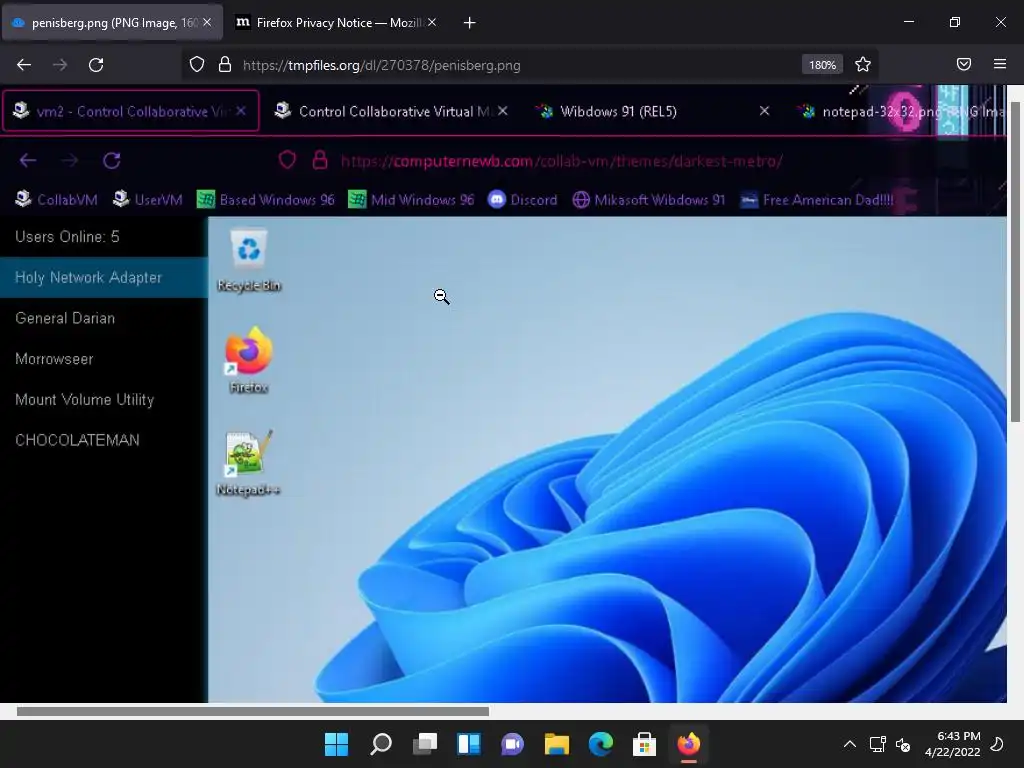Viewport: 1024px width, 768px height.
Task: Open the Mikasoft Wibdows 91 bookmark
Action: point(649,200)
